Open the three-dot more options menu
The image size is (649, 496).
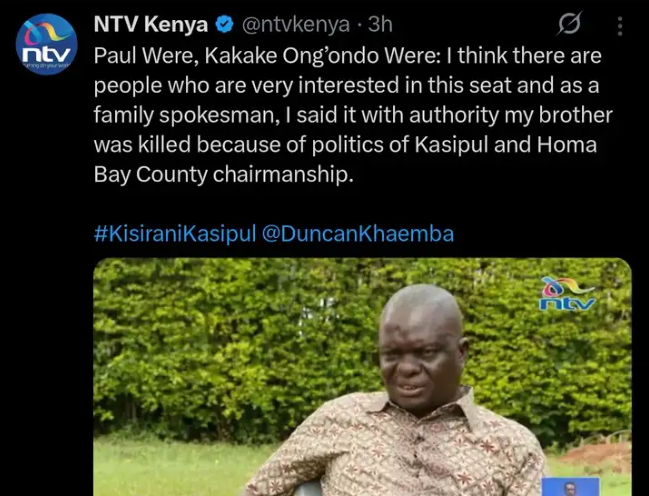(620, 26)
